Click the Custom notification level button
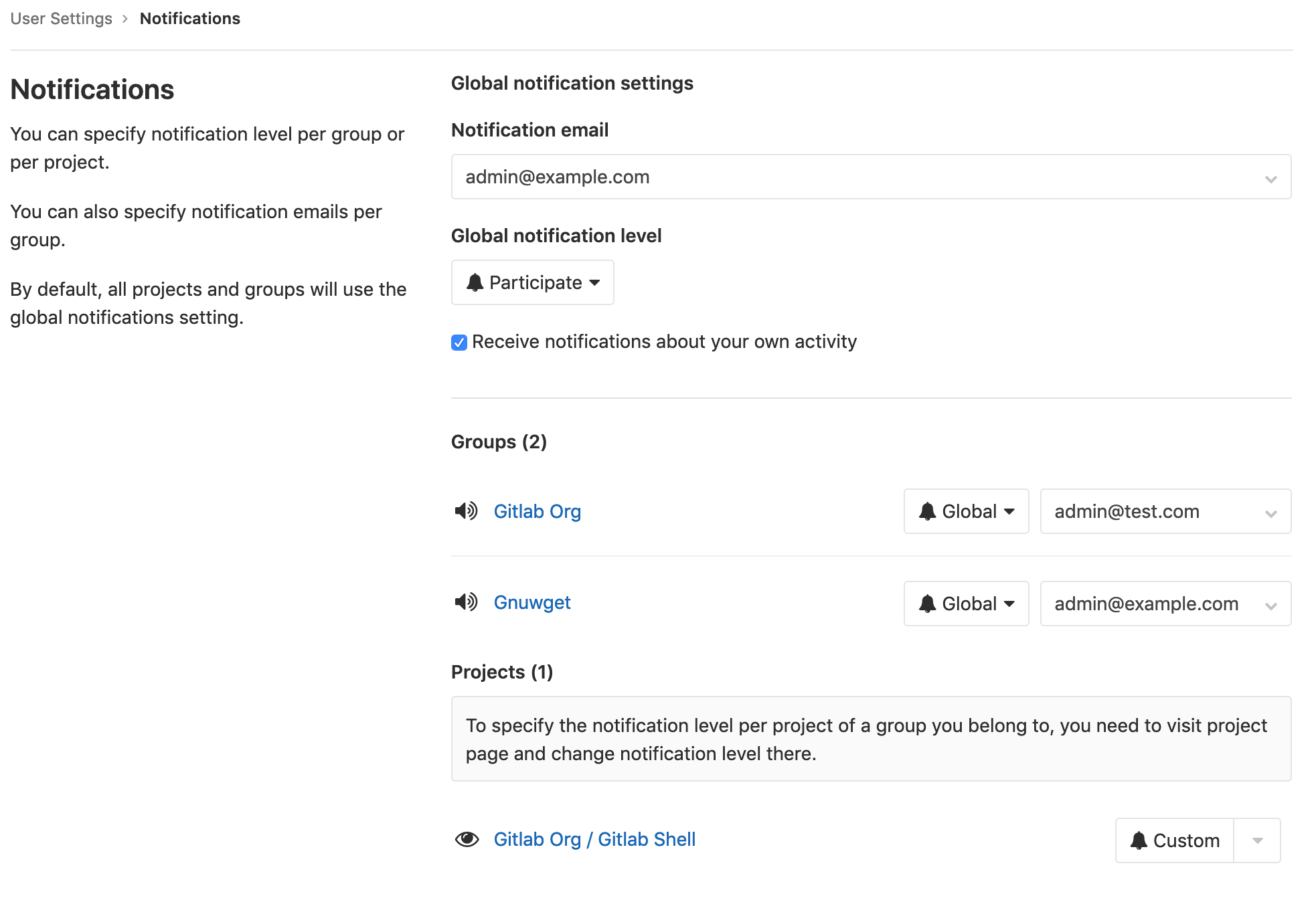 pyautogui.click(x=1175, y=839)
